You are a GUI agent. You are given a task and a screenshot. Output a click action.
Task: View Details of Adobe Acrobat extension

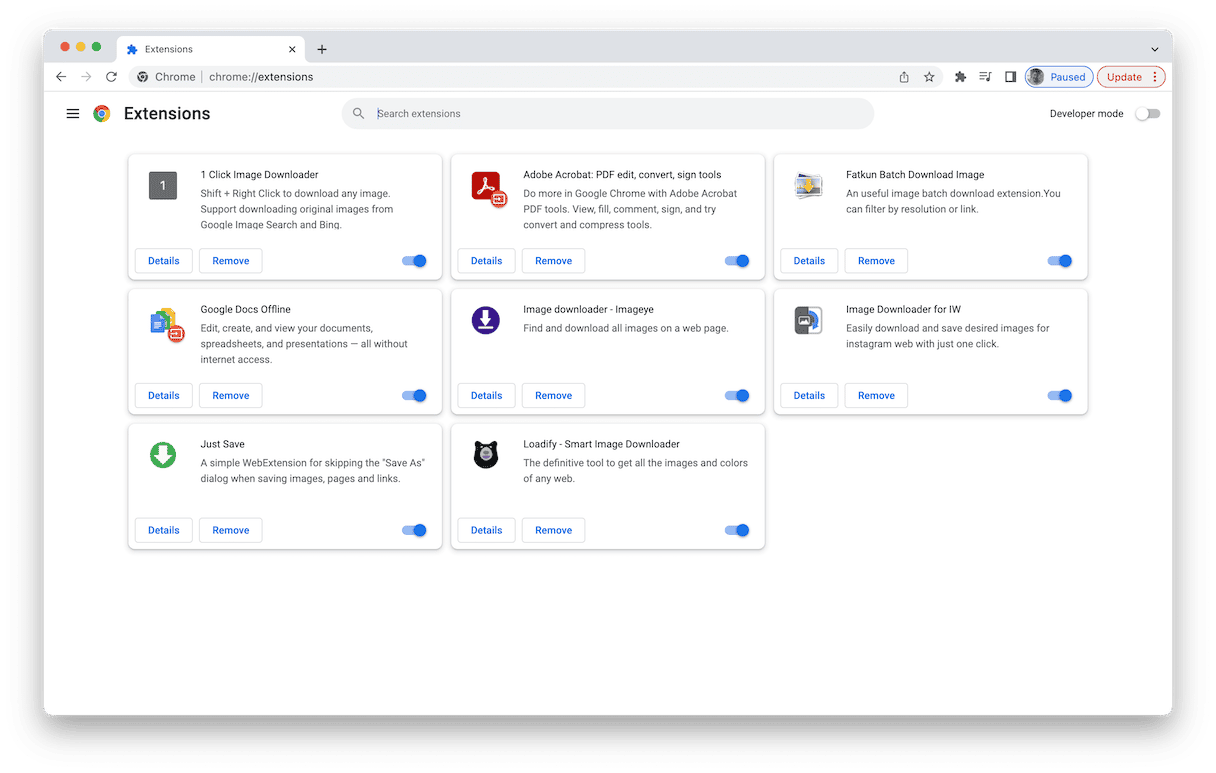point(487,261)
